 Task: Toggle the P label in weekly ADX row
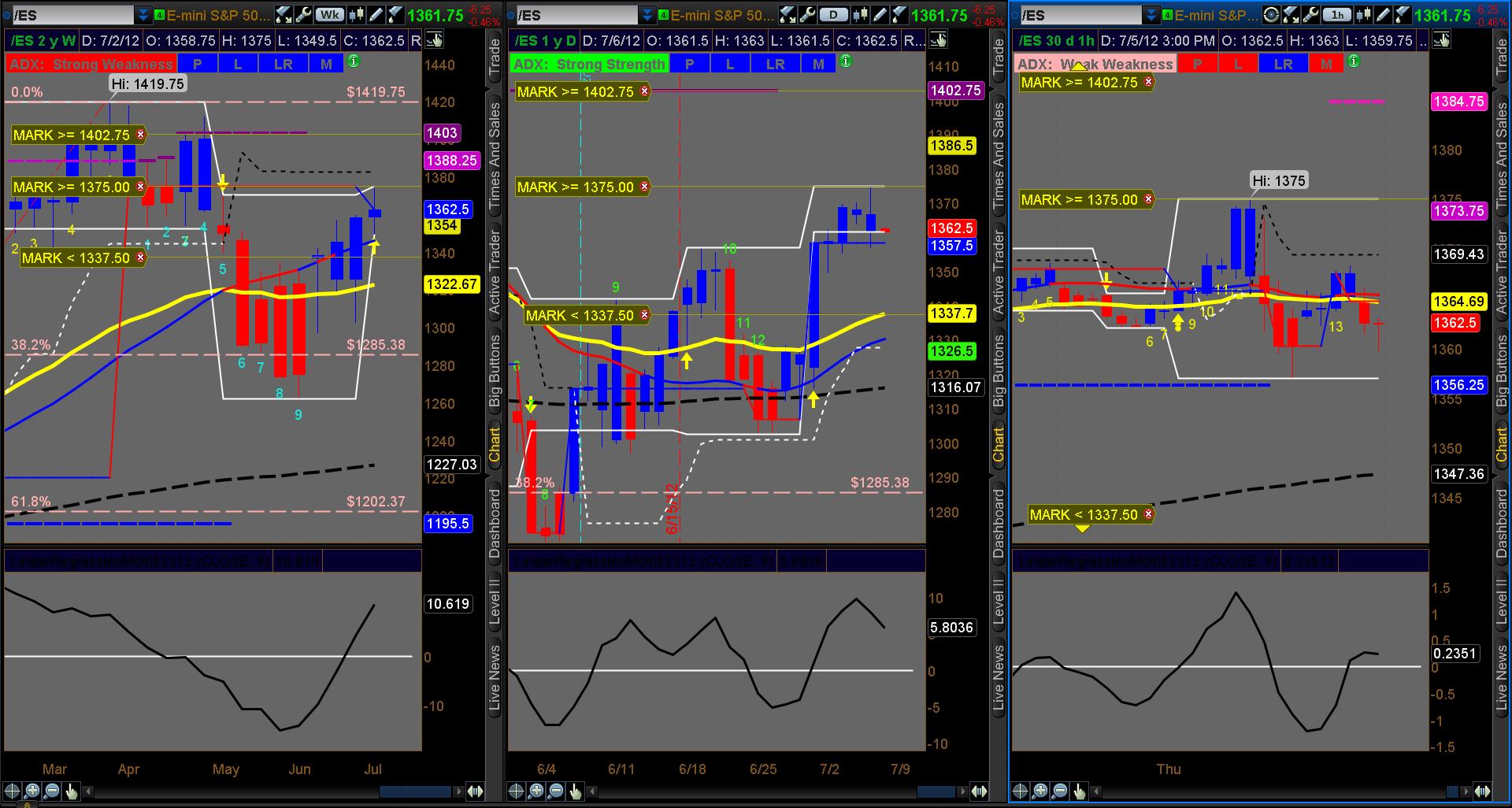click(198, 64)
